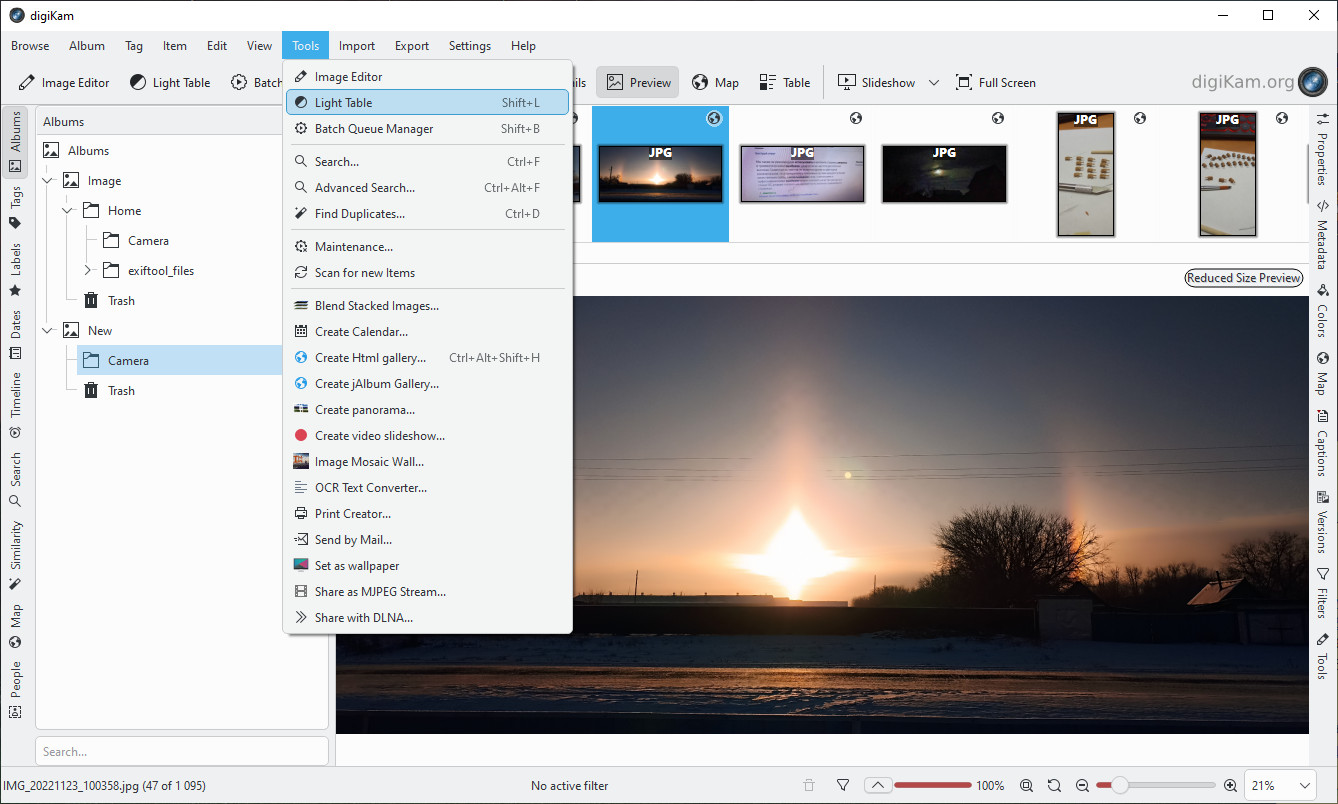Toggle Full Screen mode
This screenshot has width=1338, height=804.
(x=995, y=83)
